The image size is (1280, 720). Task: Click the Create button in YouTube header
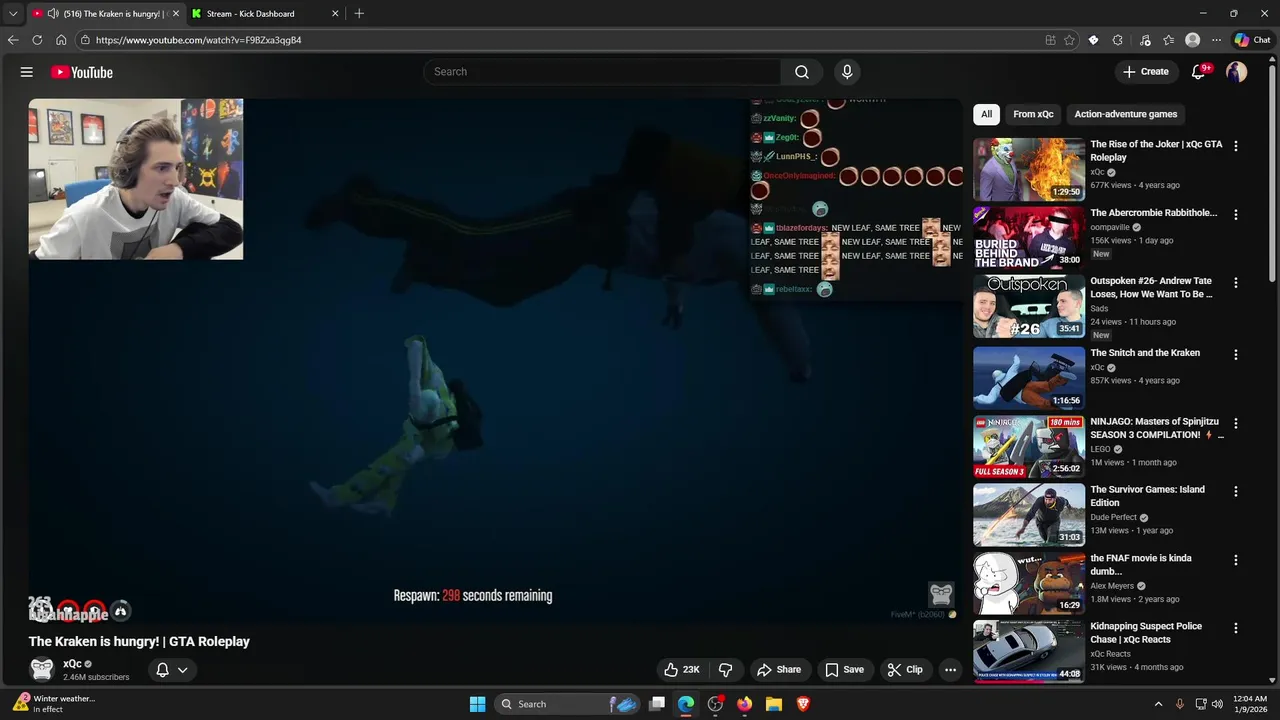click(1146, 72)
